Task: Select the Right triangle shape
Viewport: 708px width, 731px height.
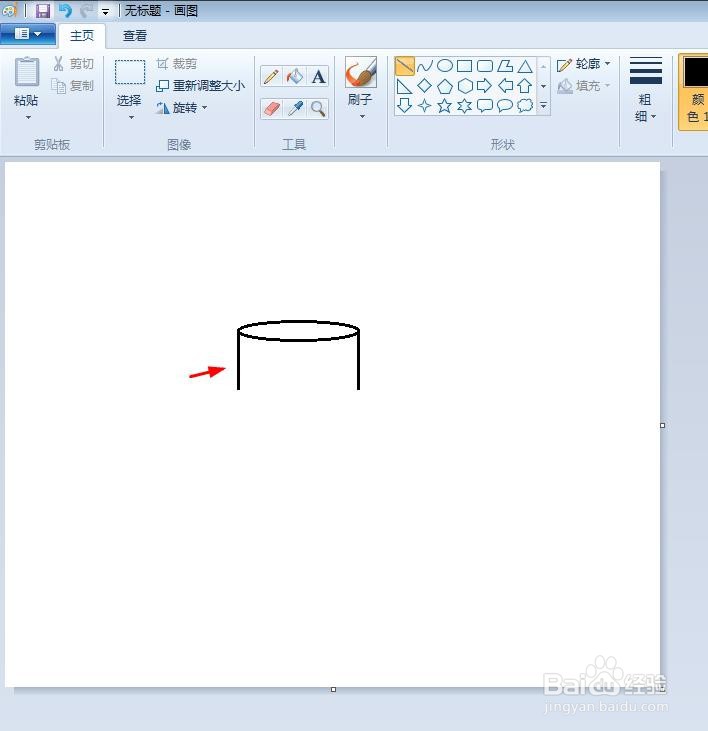Action: pos(405,86)
